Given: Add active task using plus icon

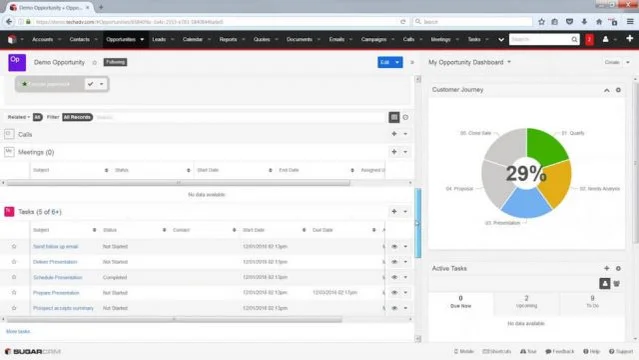Looking at the screenshot, I should pyautogui.click(x=606, y=268).
